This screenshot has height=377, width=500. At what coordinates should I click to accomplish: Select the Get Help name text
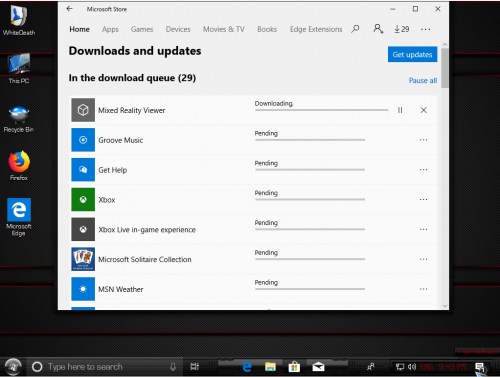point(113,170)
